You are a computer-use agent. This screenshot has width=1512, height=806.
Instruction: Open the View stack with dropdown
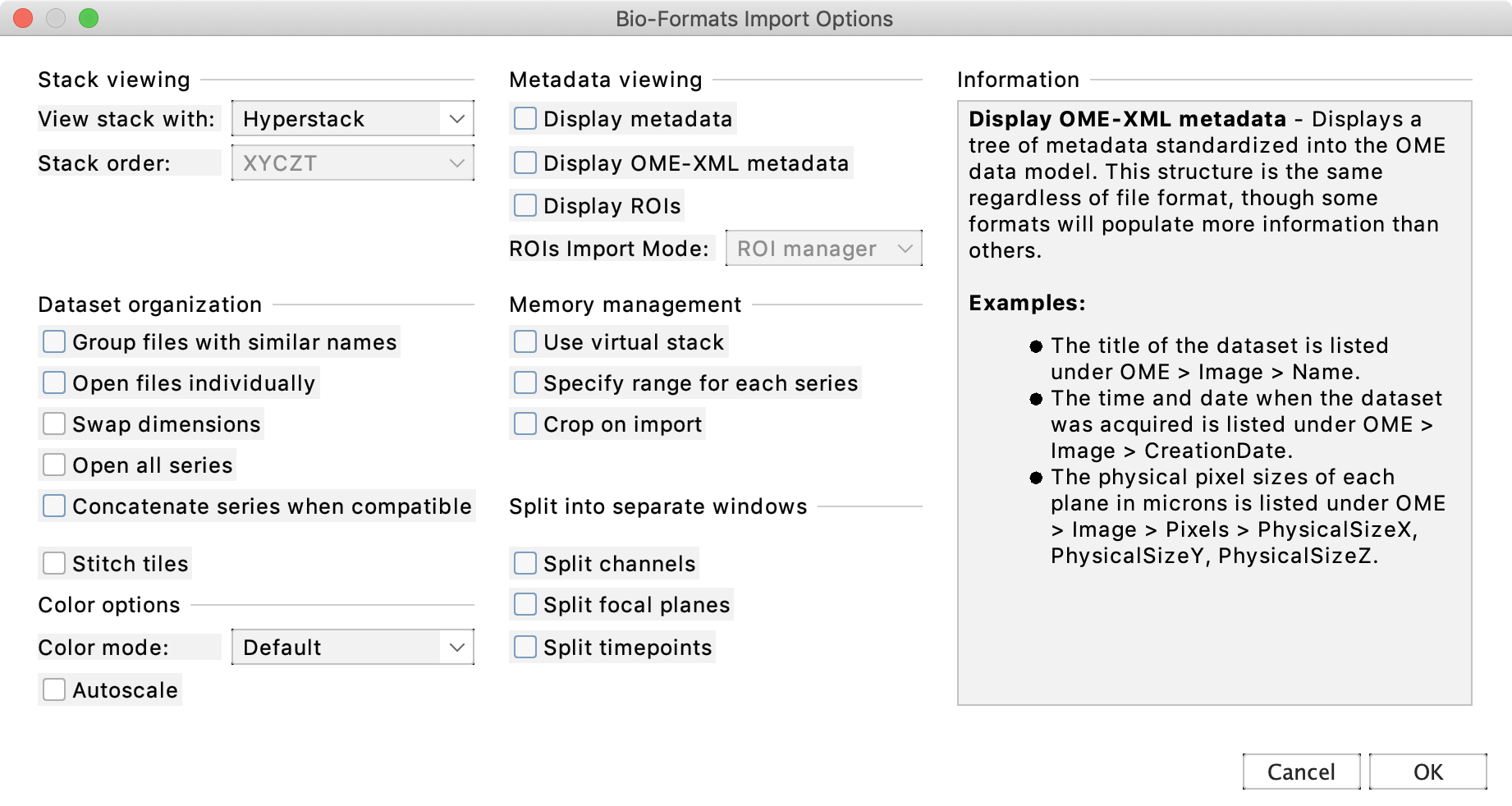coord(352,118)
